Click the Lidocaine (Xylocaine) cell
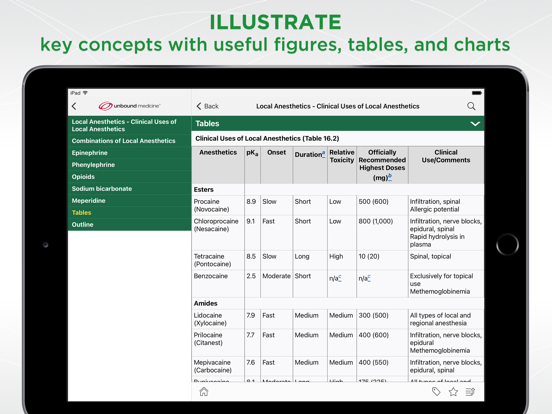 (x=218, y=319)
